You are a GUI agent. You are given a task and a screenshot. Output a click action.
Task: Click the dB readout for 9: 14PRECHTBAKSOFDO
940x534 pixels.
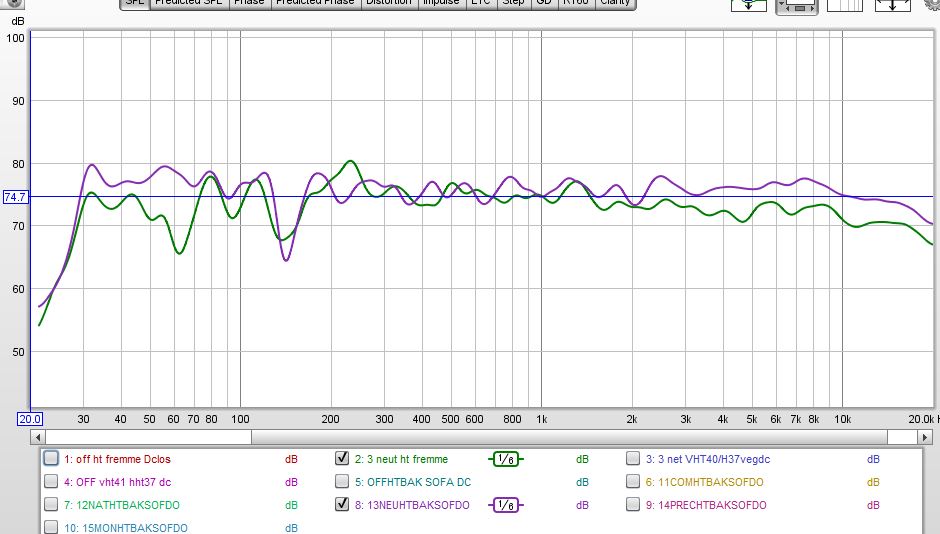click(x=873, y=505)
